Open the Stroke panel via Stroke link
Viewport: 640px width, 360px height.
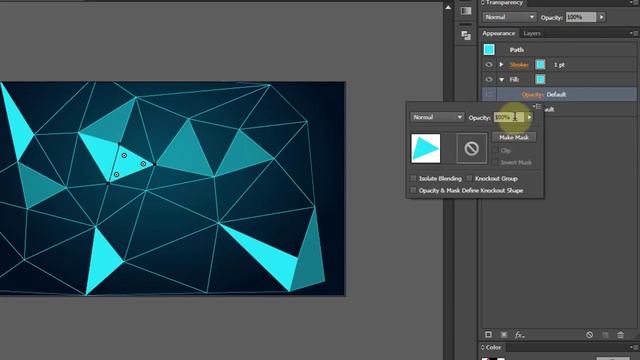tap(519, 65)
